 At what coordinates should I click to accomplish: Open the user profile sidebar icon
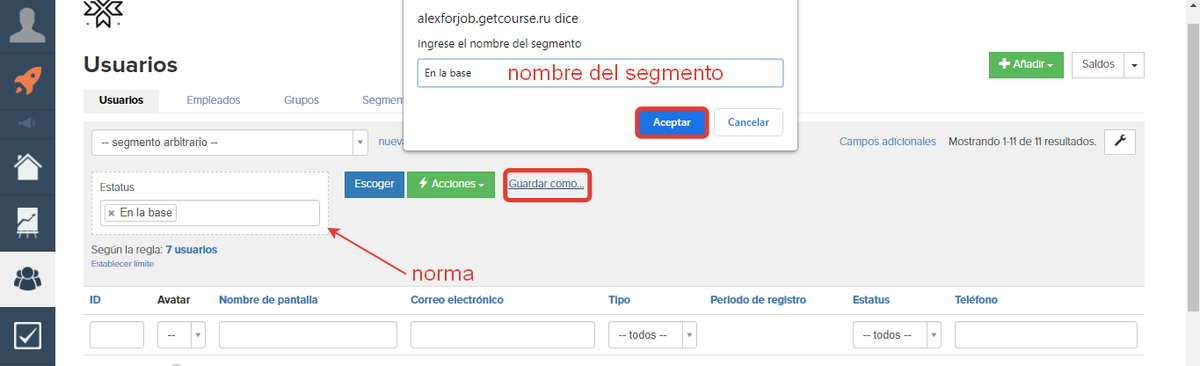pos(27,24)
